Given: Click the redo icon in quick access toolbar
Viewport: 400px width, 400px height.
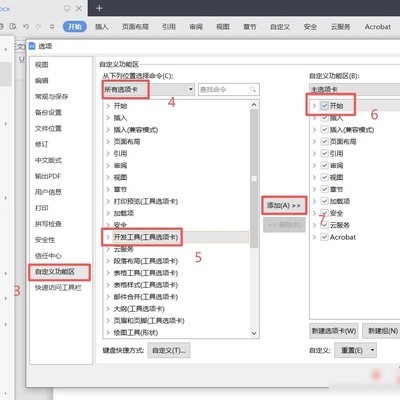Looking at the screenshot, I should [x=39, y=26].
